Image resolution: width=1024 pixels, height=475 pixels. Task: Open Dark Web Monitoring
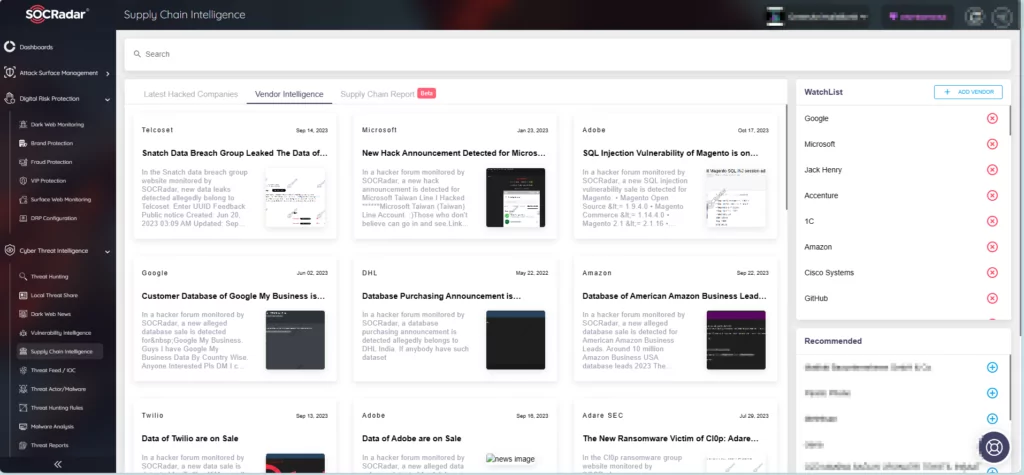click(x=56, y=124)
